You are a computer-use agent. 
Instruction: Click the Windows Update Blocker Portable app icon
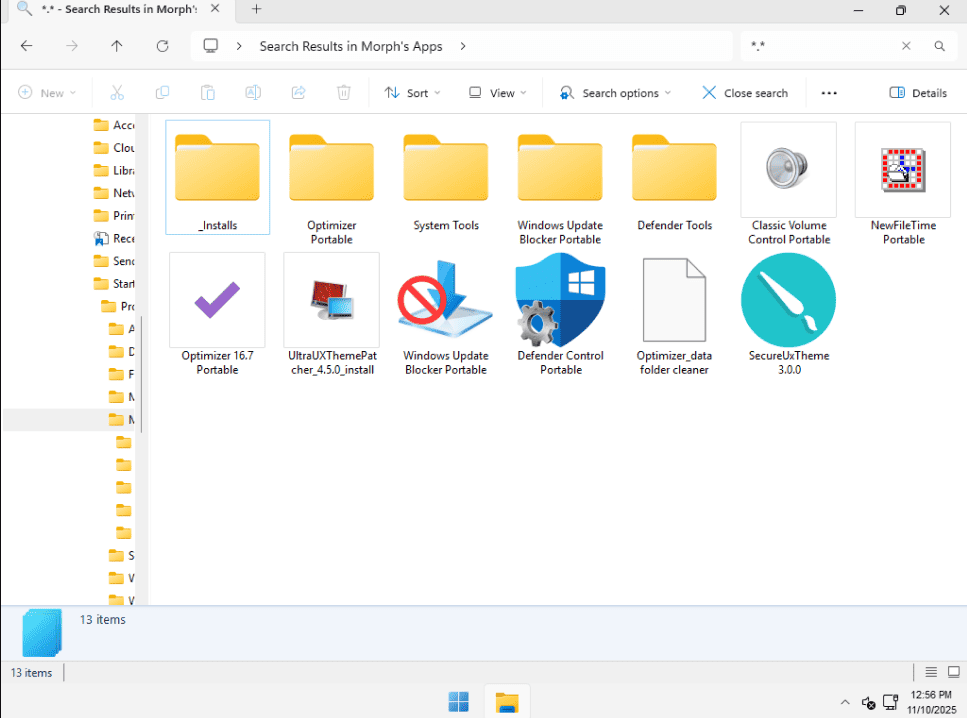pyautogui.click(x=445, y=299)
